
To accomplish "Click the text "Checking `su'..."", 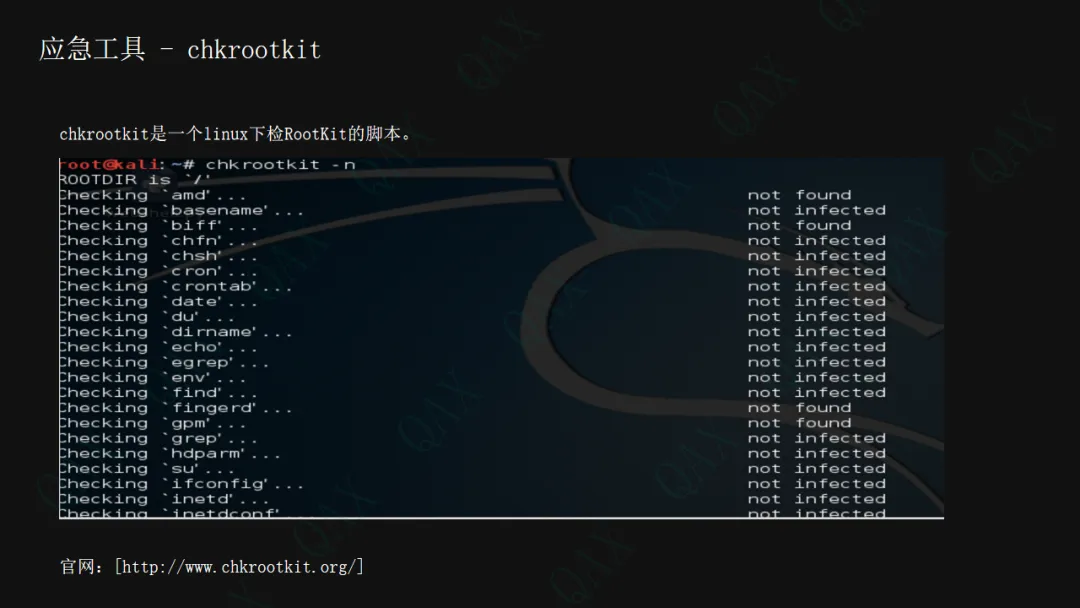I will click(147, 468).
